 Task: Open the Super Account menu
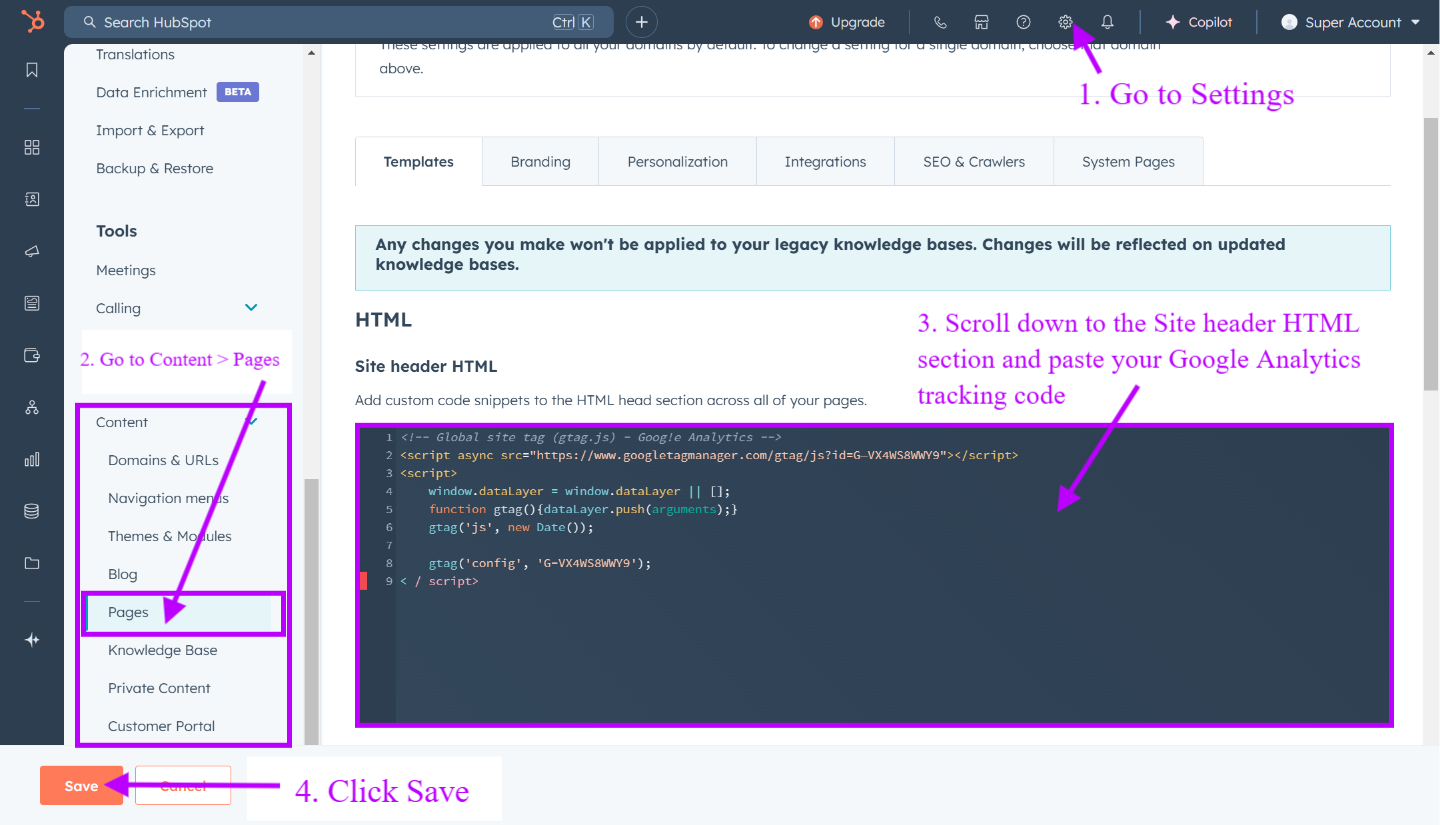(x=1351, y=22)
